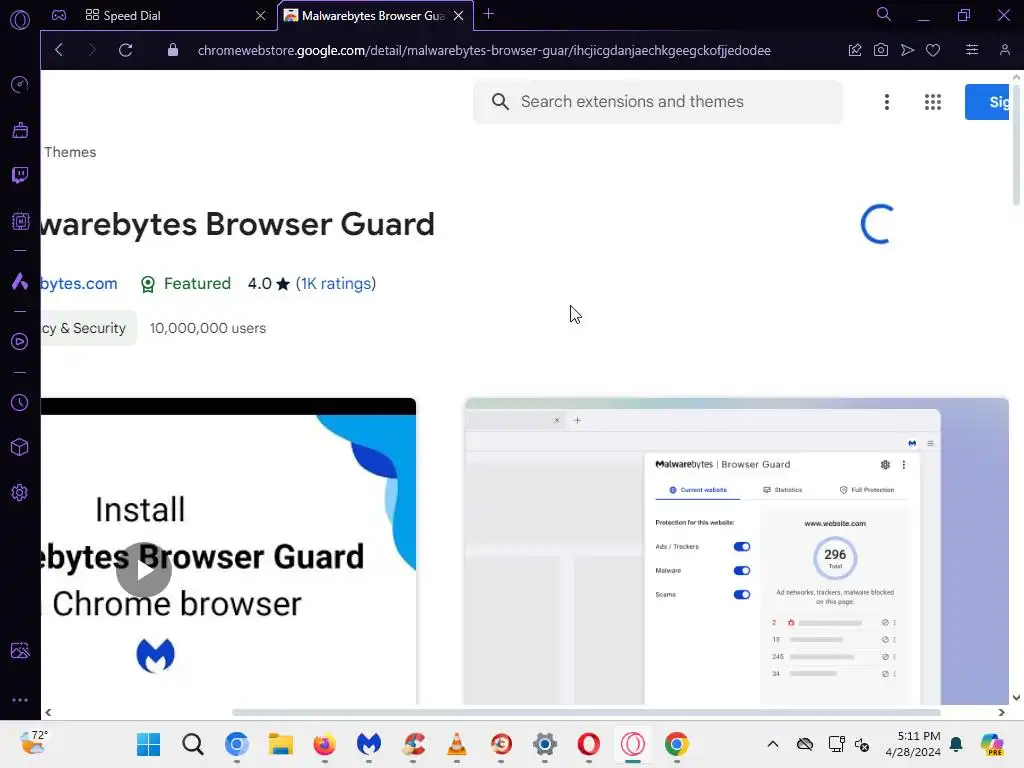
Task: Click the pencil/share icon in address bar
Action: pyautogui.click(x=855, y=50)
